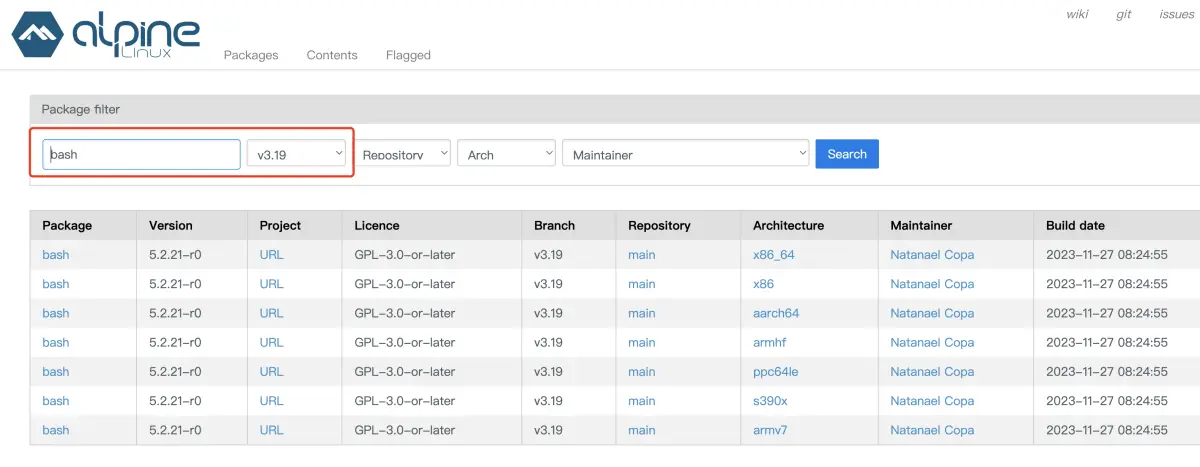Click the URL link in first row
The height and width of the screenshot is (467, 1200).
(271, 255)
